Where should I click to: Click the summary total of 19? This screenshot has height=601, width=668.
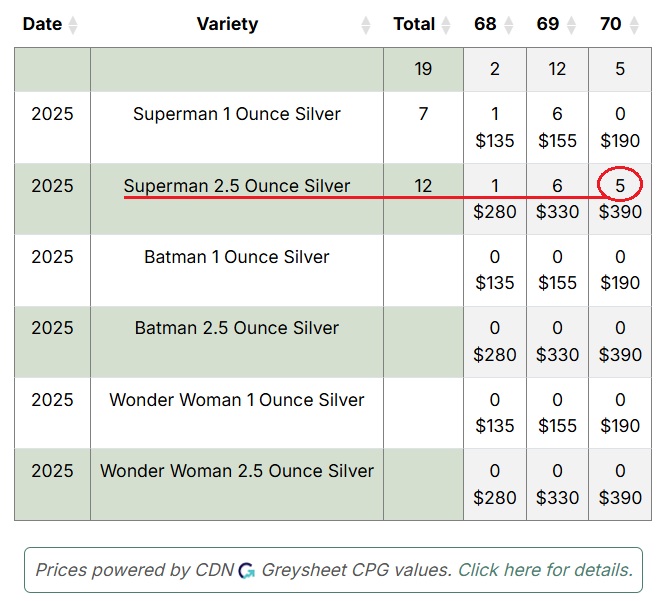[x=423, y=69]
